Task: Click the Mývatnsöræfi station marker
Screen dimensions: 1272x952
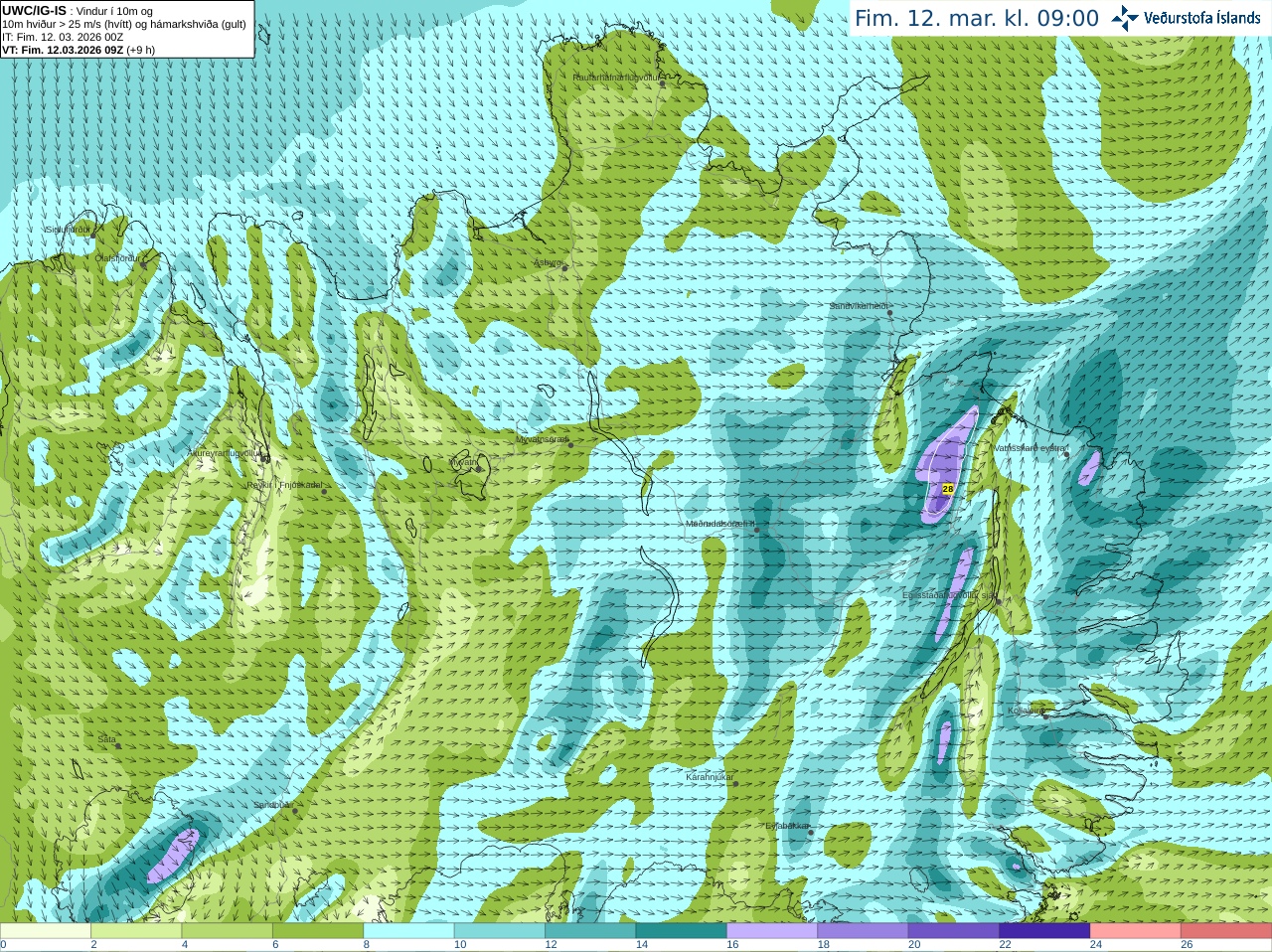Action: [570, 444]
